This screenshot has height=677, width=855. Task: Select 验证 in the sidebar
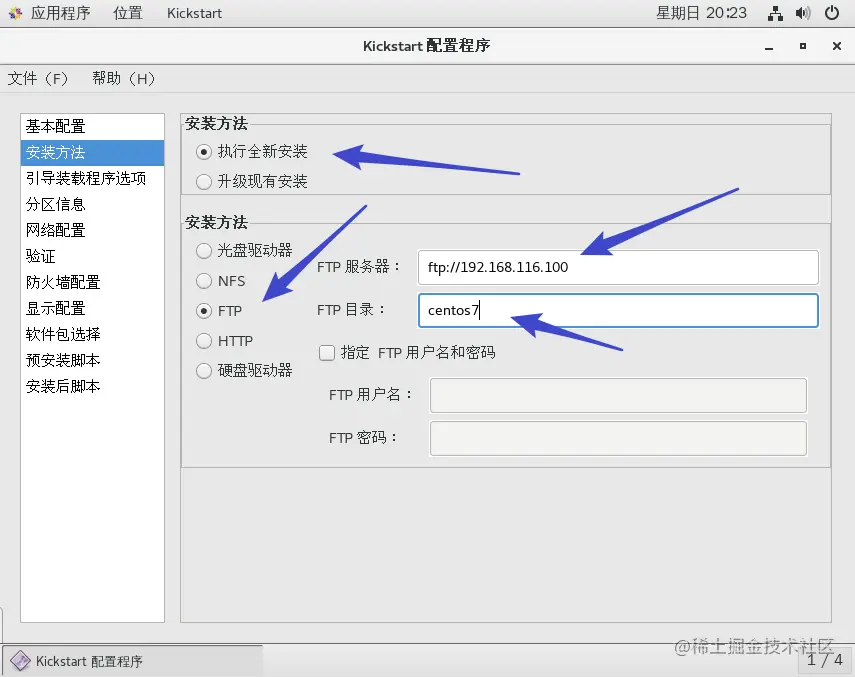pyautogui.click(x=92, y=256)
